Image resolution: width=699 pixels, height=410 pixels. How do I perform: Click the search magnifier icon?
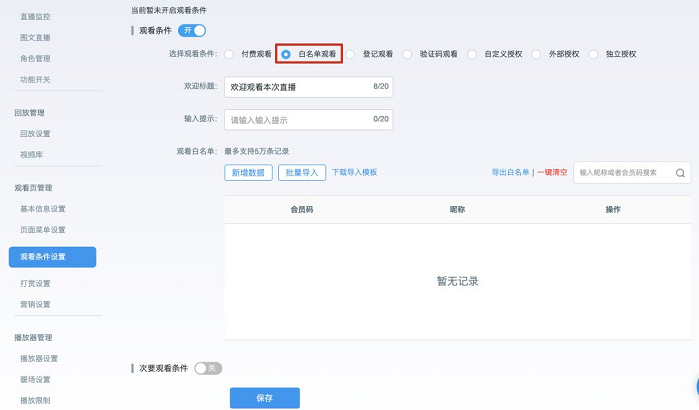pyautogui.click(x=680, y=173)
